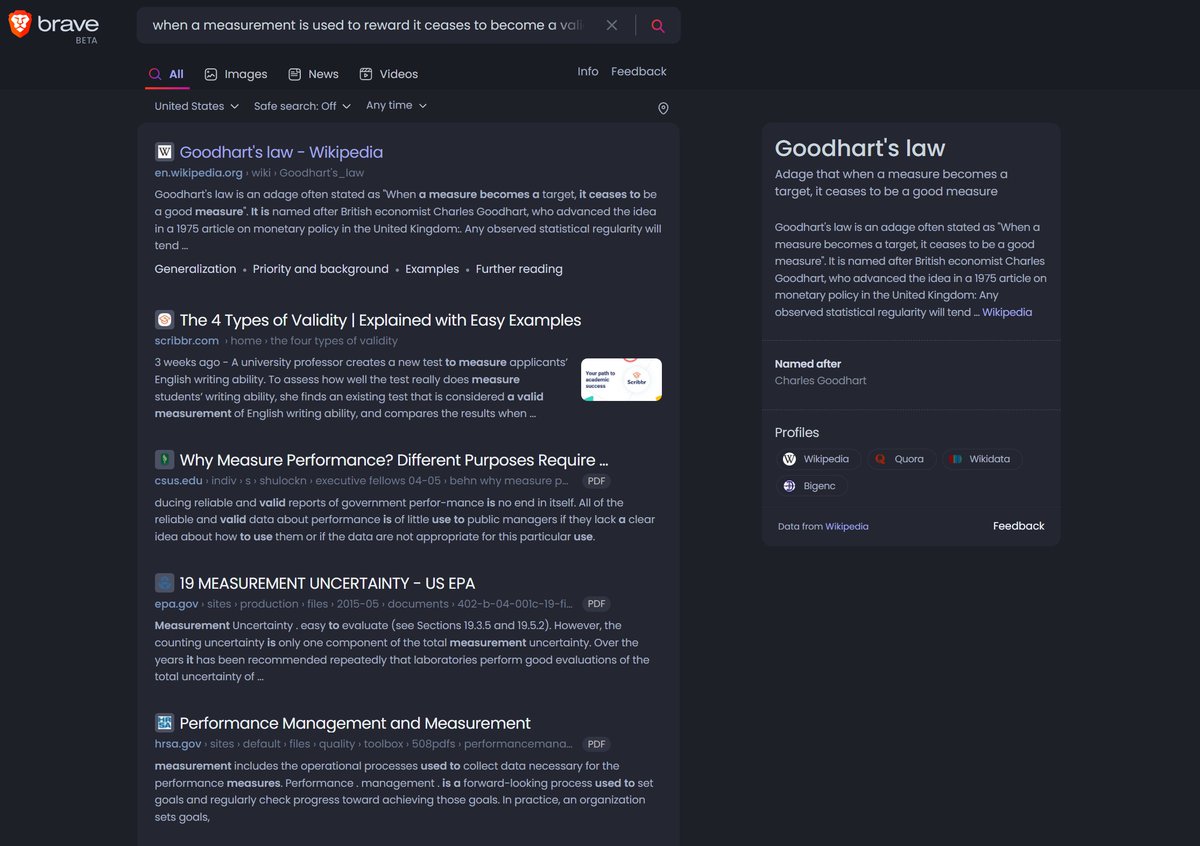Select the All search tab
The height and width of the screenshot is (846, 1200).
pos(167,74)
